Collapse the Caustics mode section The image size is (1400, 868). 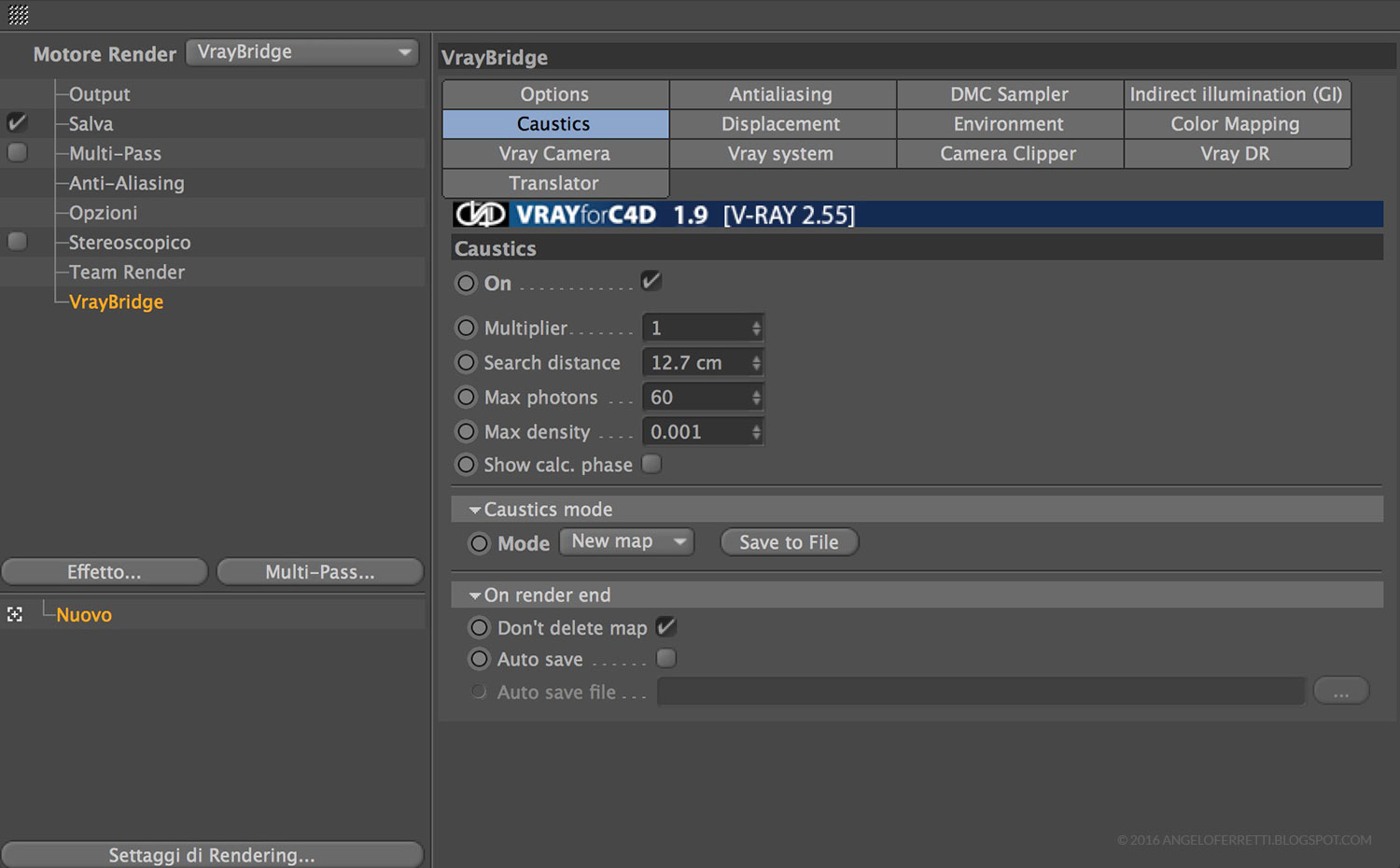coord(475,510)
